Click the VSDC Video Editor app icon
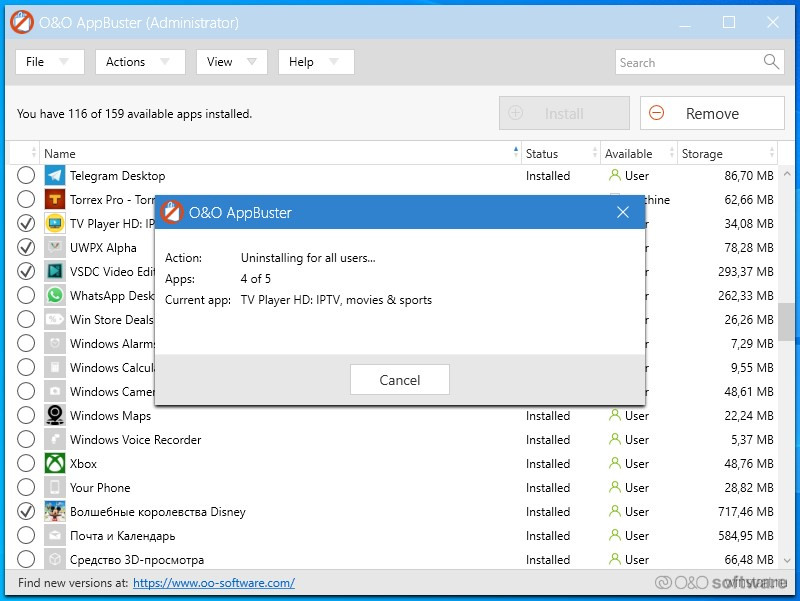800x601 pixels. [55, 271]
